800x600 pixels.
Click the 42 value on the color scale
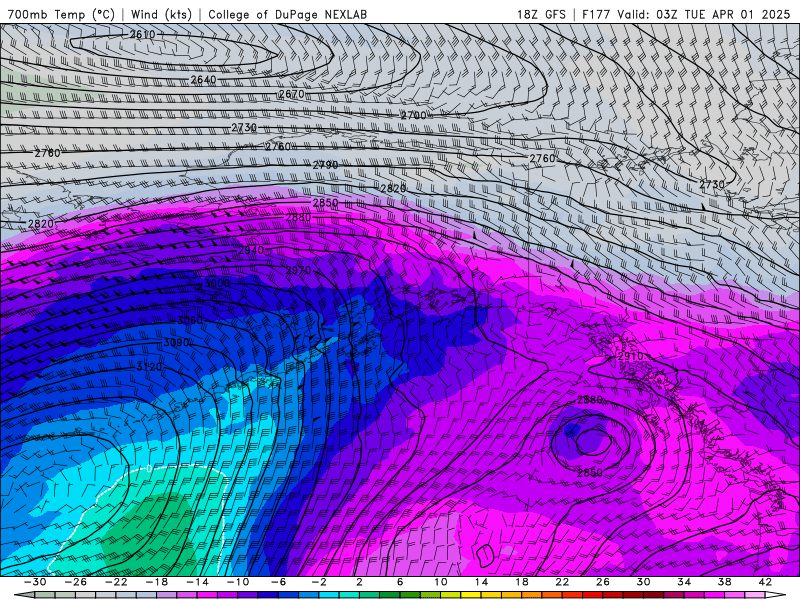[765, 582]
